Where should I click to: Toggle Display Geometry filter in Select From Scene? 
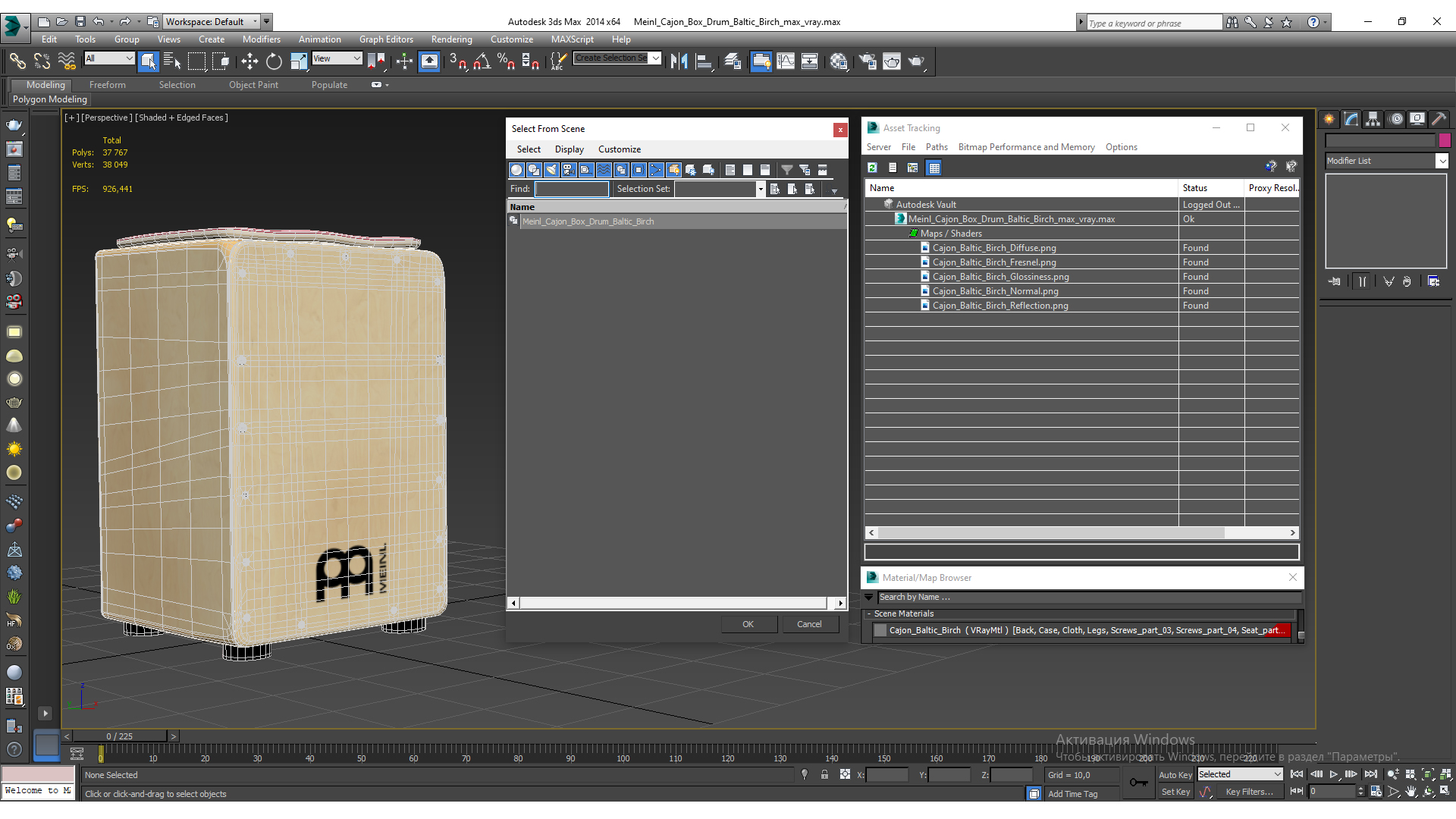[516, 170]
